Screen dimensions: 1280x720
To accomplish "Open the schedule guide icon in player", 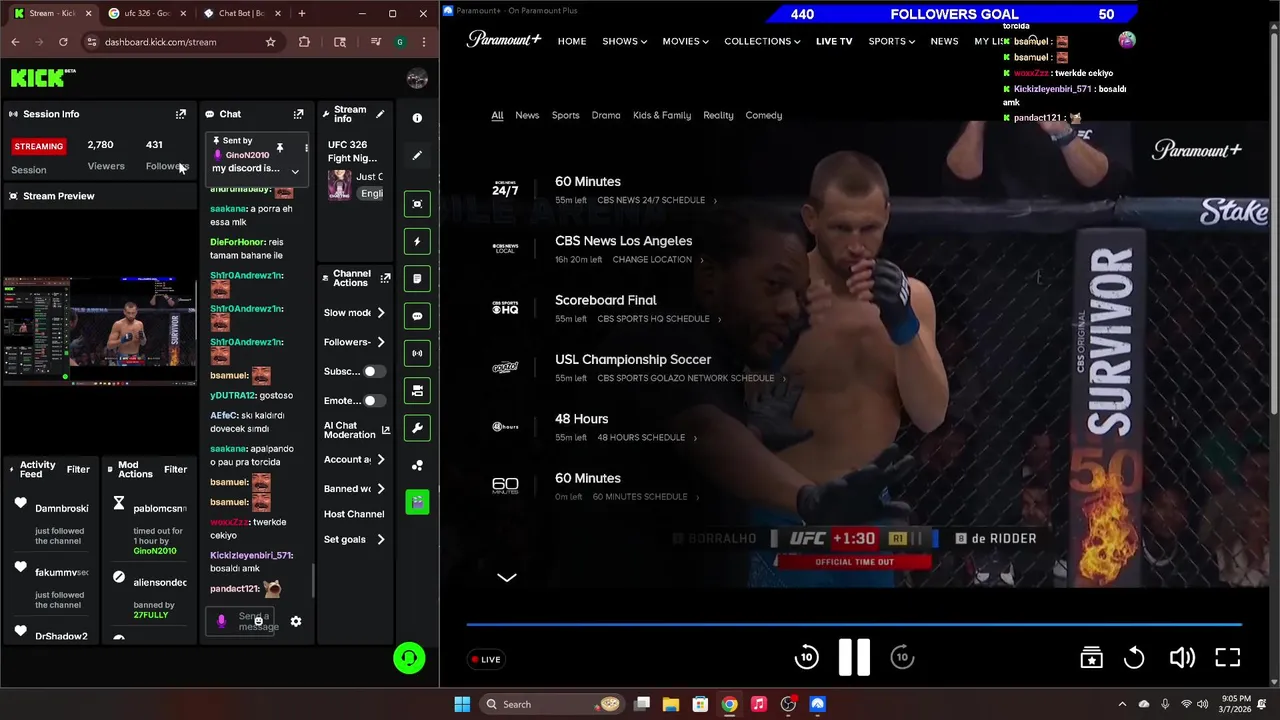I will (x=1091, y=657).
